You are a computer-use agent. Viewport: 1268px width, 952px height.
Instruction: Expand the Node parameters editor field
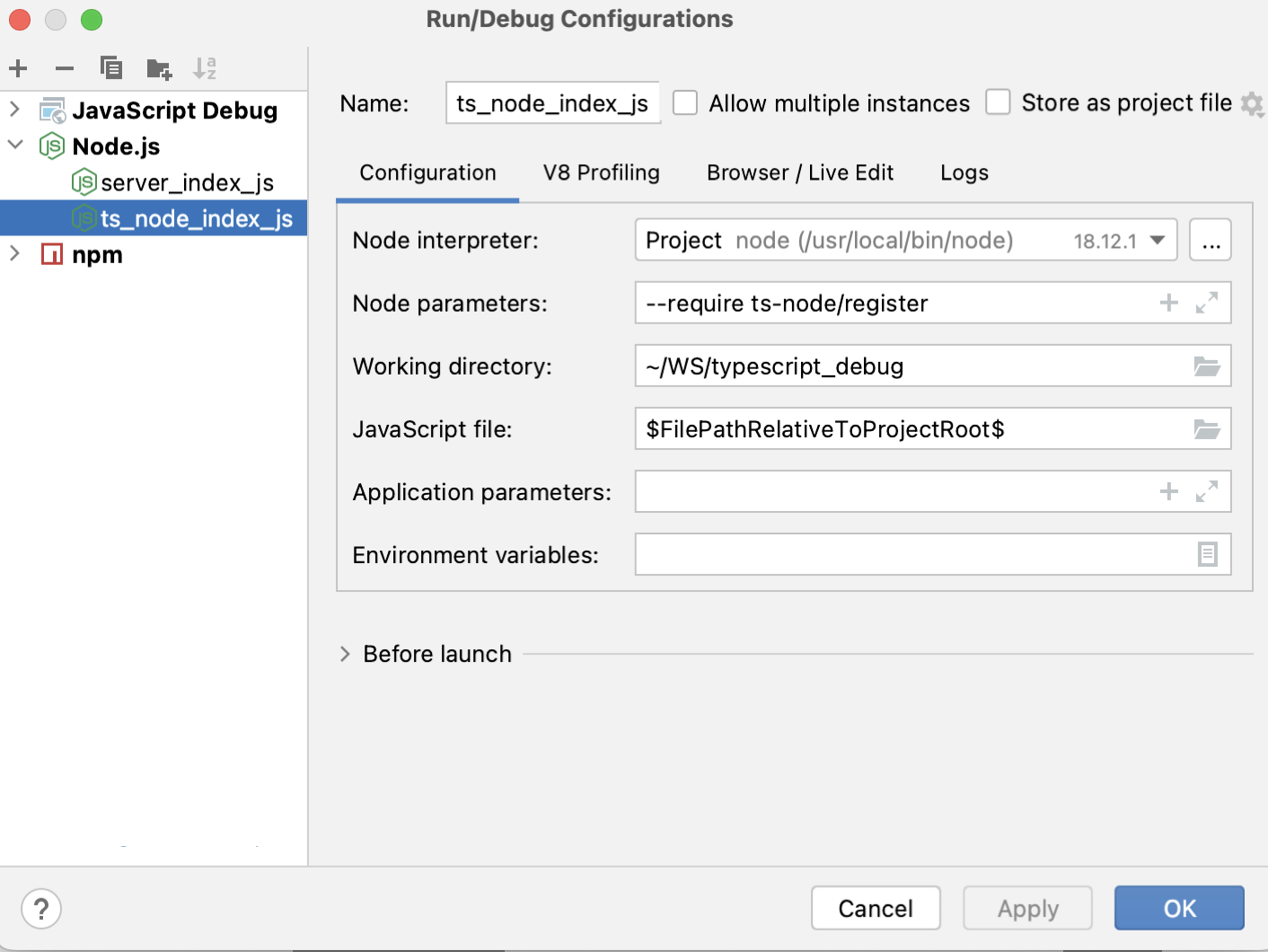[1208, 303]
